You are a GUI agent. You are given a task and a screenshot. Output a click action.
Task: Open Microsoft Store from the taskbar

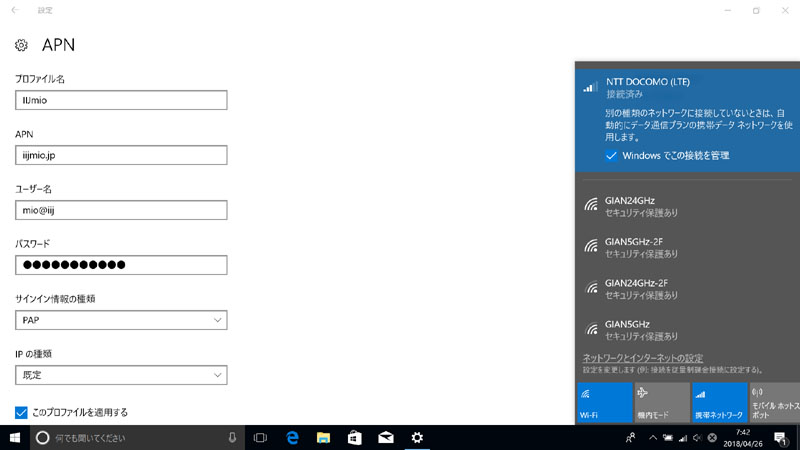pyautogui.click(x=355, y=438)
